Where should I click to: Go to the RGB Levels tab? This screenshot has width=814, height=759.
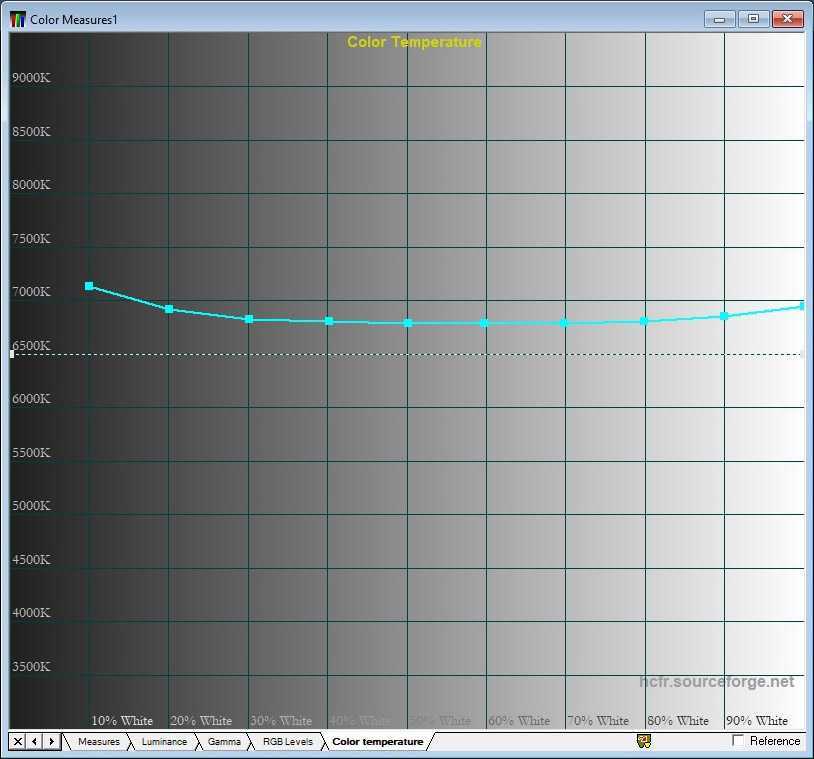pyautogui.click(x=287, y=742)
